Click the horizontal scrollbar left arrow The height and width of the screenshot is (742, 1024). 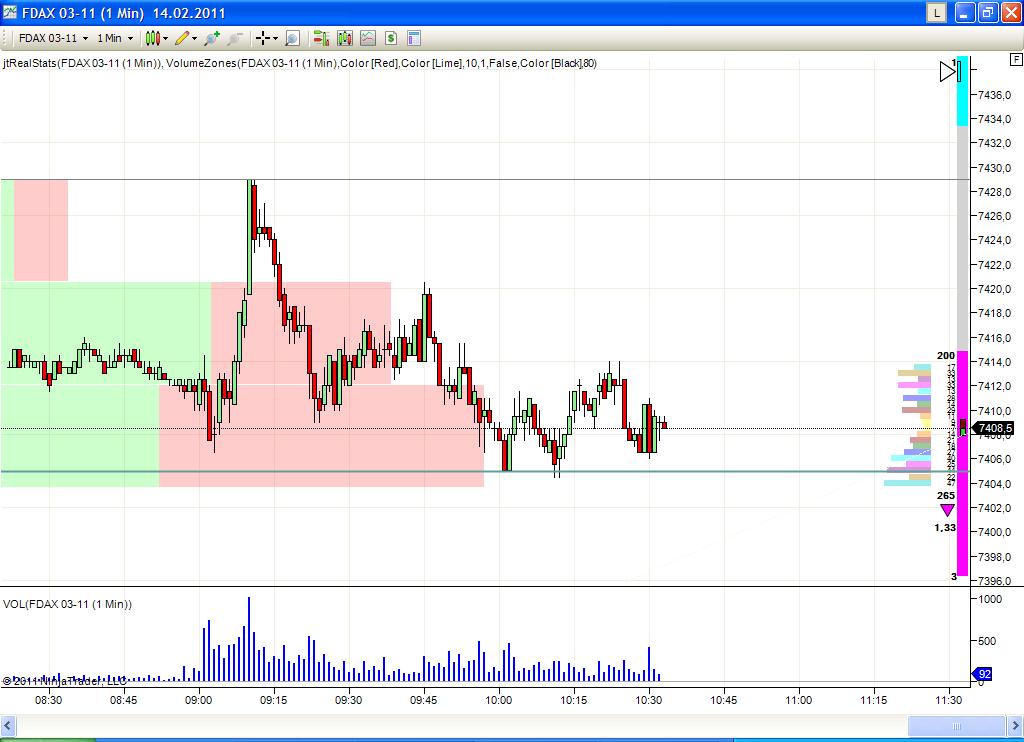click(x=8, y=726)
